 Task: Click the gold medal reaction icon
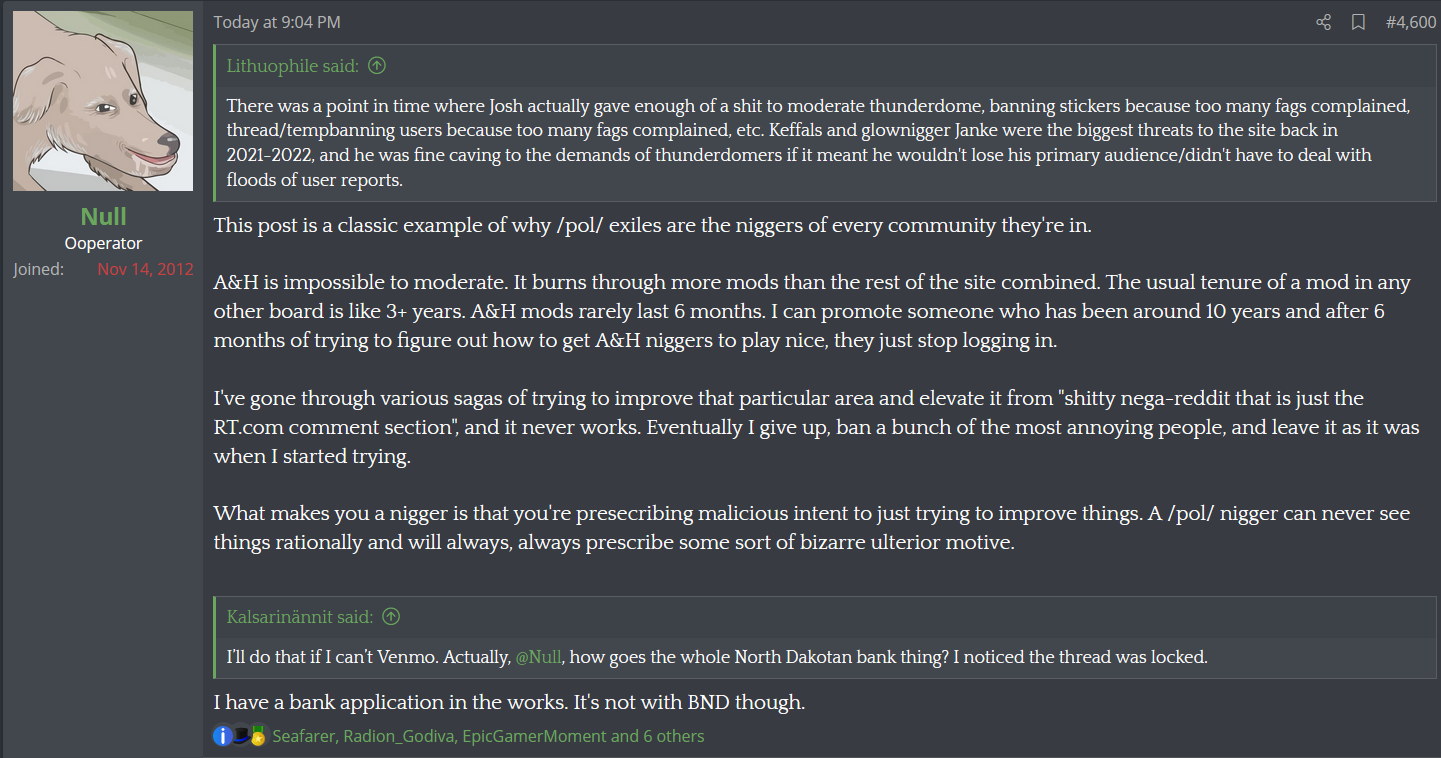(x=258, y=736)
